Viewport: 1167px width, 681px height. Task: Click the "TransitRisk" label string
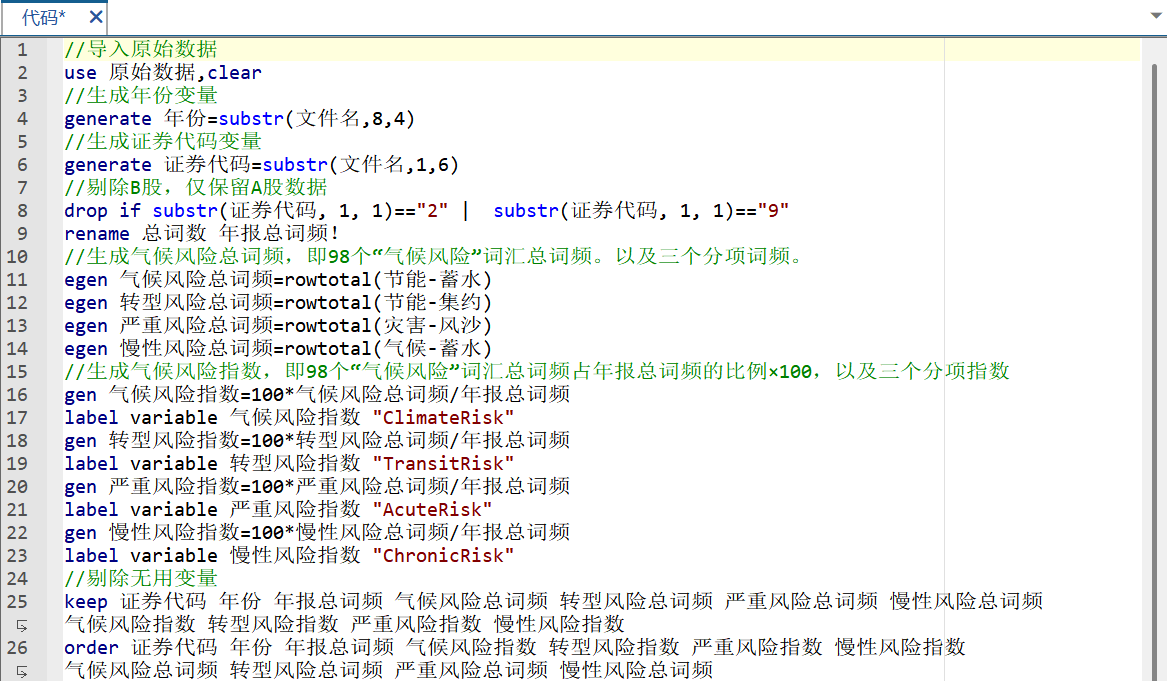tap(442, 463)
